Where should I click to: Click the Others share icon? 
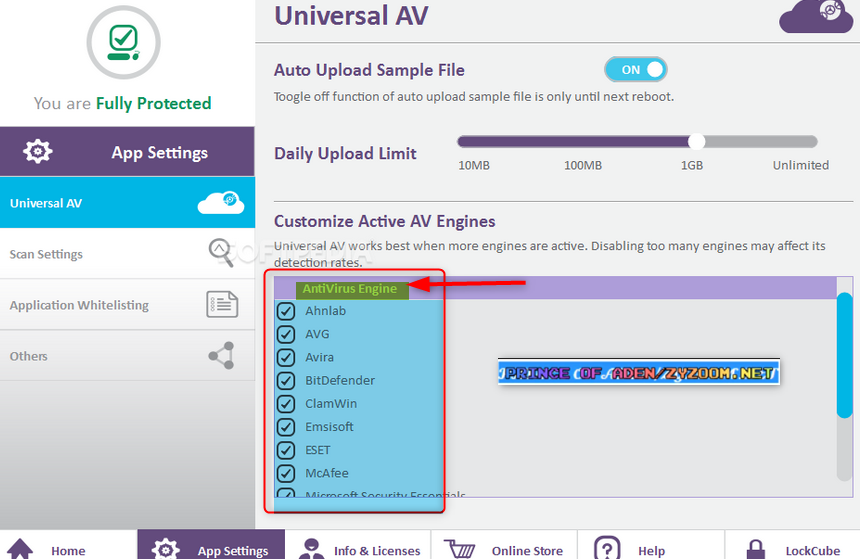222,355
